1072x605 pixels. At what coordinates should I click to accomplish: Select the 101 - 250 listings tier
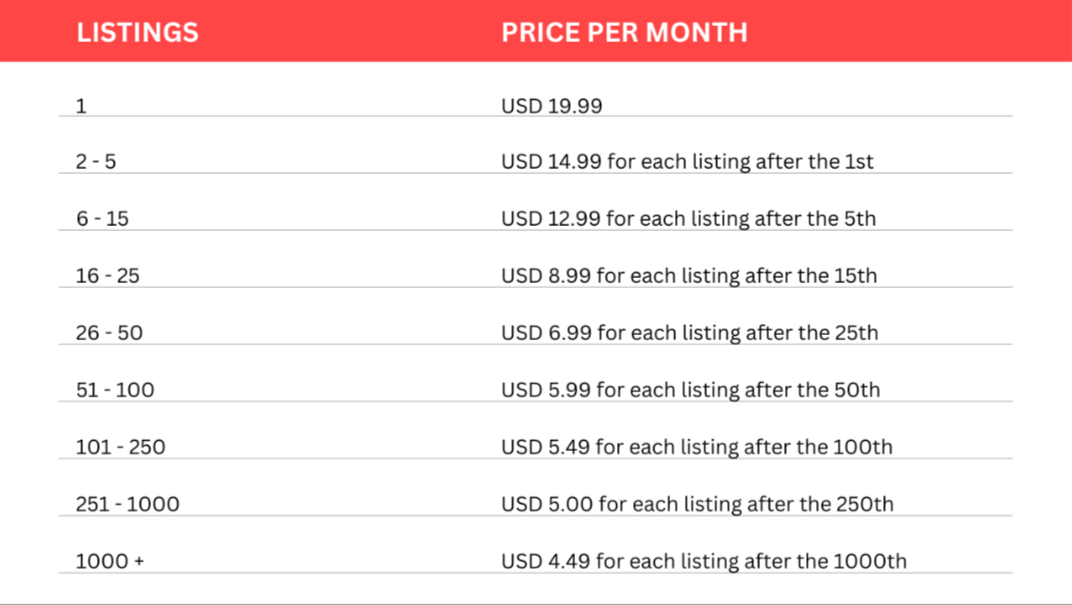point(120,446)
